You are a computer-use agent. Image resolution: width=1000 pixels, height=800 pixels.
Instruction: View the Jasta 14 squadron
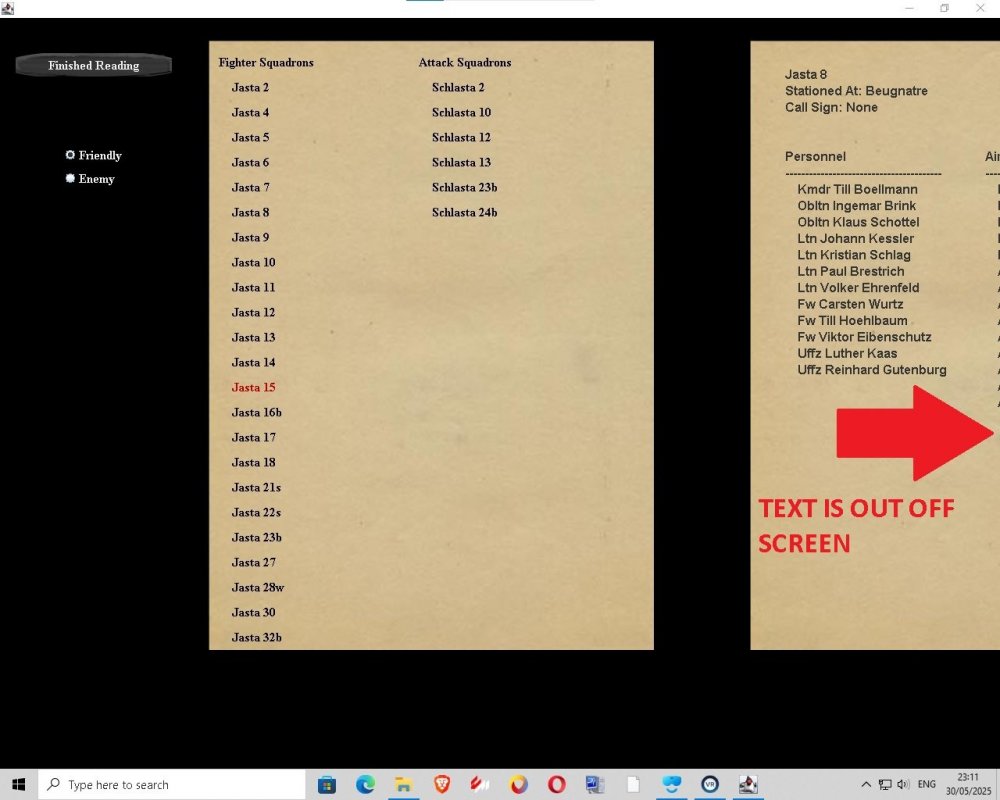pyautogui.click(x=253, y=362)
